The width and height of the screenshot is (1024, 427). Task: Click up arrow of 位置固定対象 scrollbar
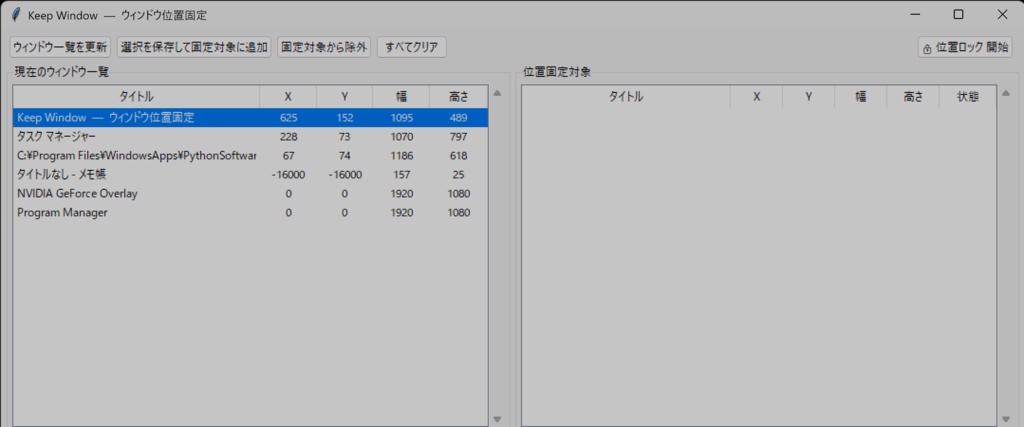pos(1006,93)
